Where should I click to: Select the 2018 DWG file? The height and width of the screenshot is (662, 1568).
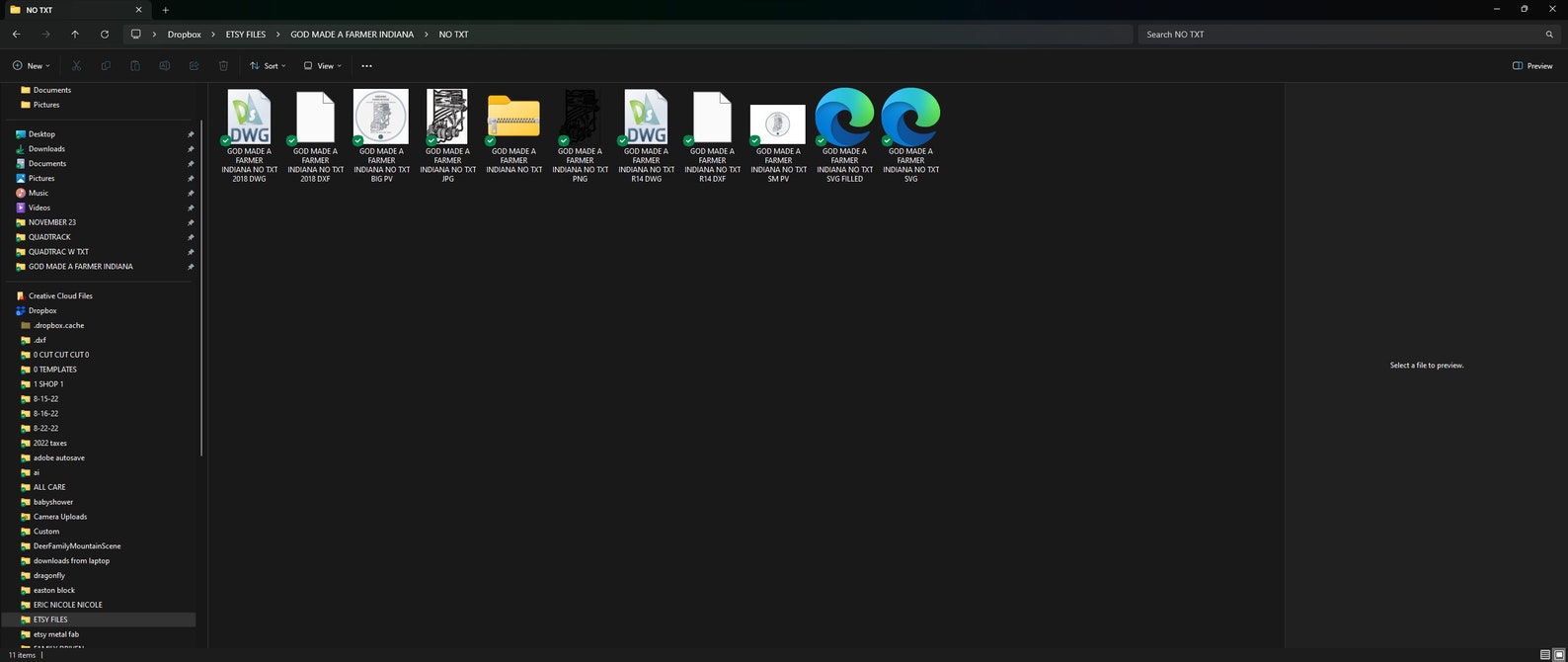point(249,135)
